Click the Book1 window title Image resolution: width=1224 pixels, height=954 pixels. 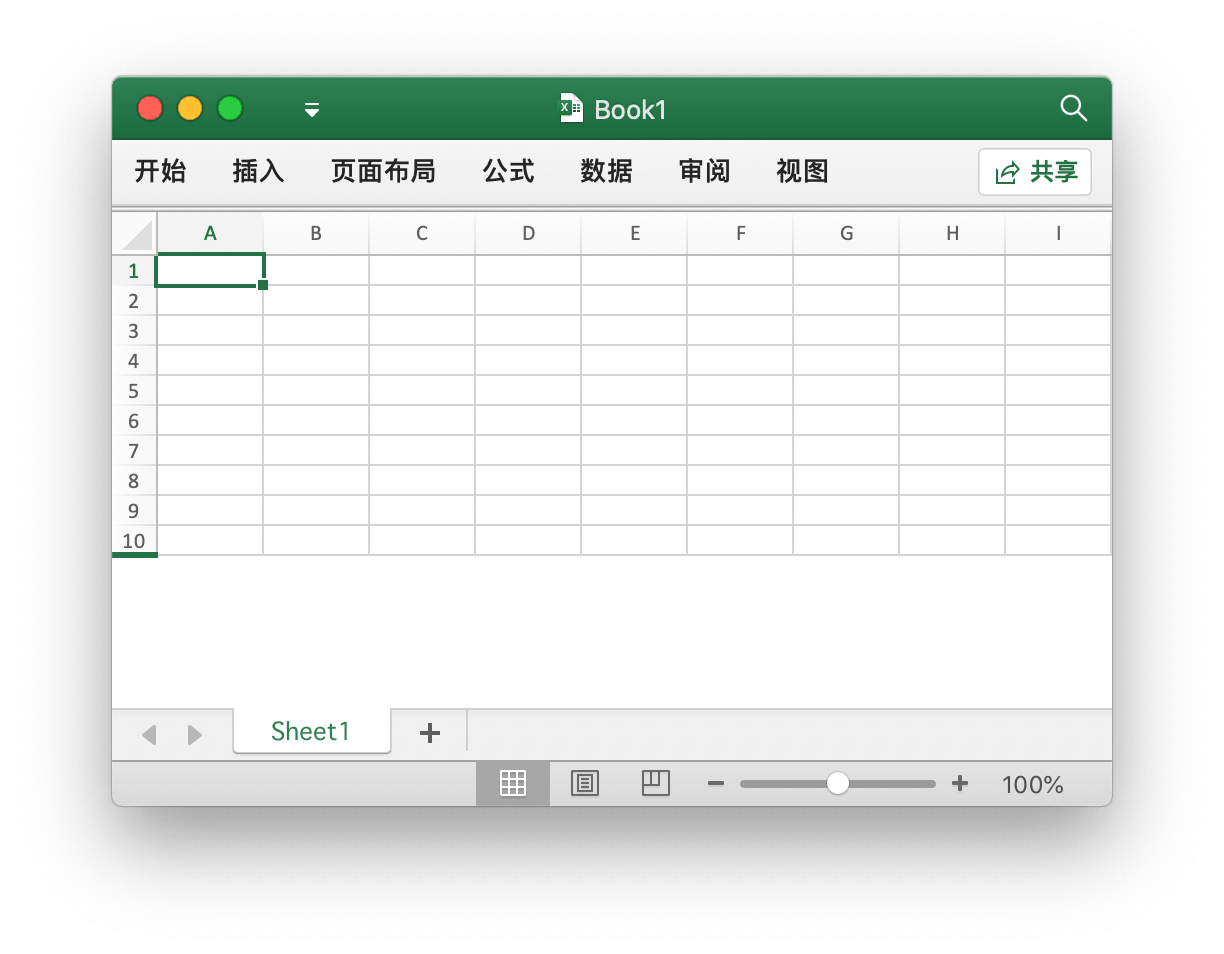coord(630,109)
